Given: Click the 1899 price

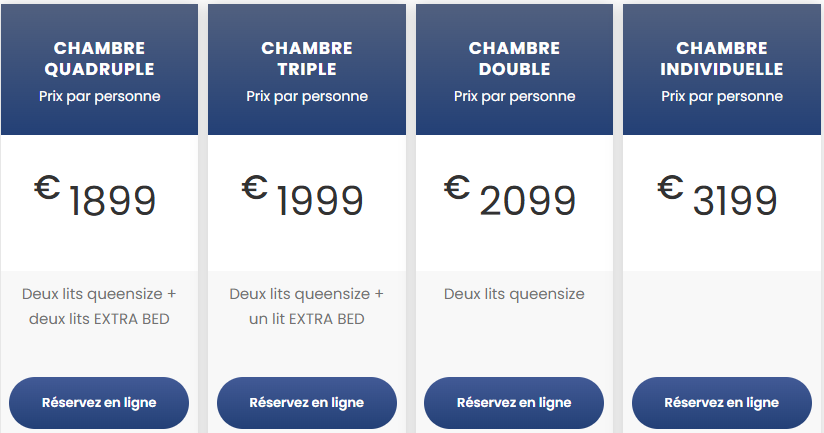Looking at the screenshot, I should click(x=113, y=202).
